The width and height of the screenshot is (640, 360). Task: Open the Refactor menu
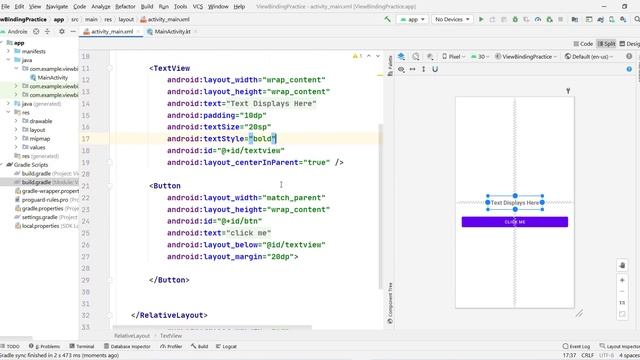[125, 7]
